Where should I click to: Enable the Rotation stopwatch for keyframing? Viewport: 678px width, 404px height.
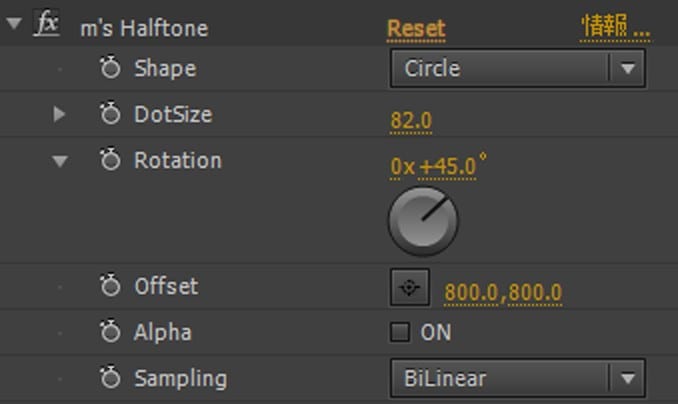(110, 161)
